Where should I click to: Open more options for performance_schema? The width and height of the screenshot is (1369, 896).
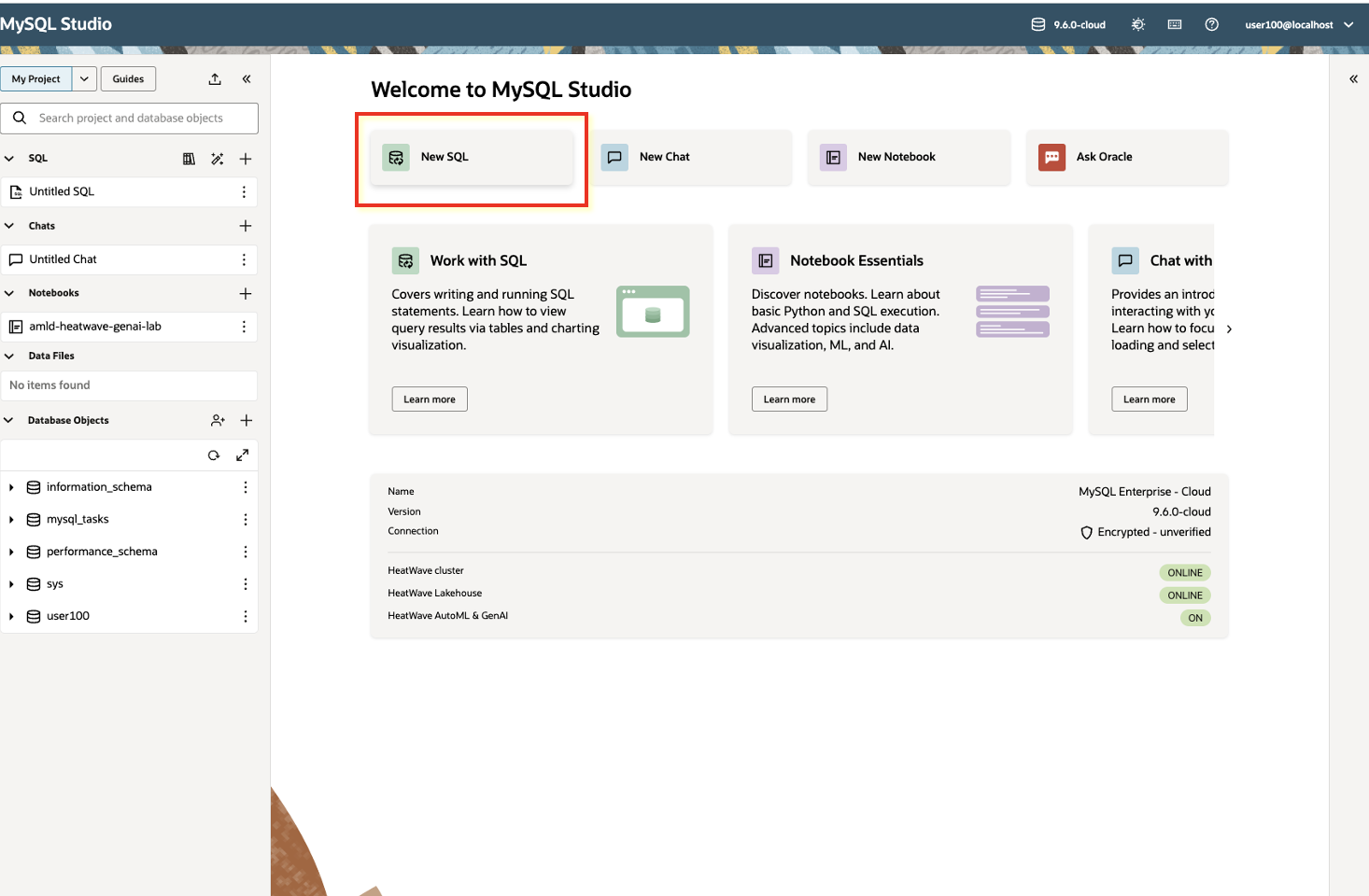[x=246, y=552]
